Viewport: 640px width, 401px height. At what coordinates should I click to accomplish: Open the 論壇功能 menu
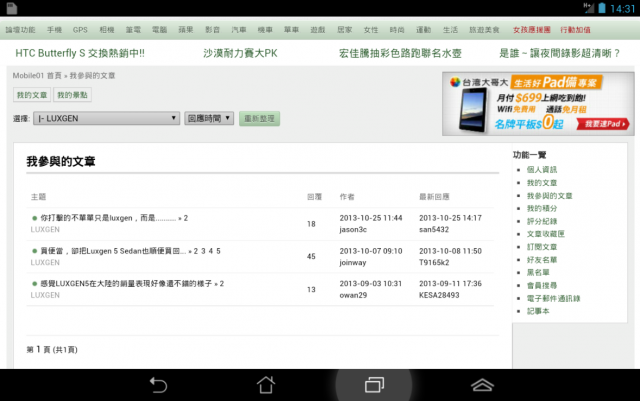[x=20, y=30]
